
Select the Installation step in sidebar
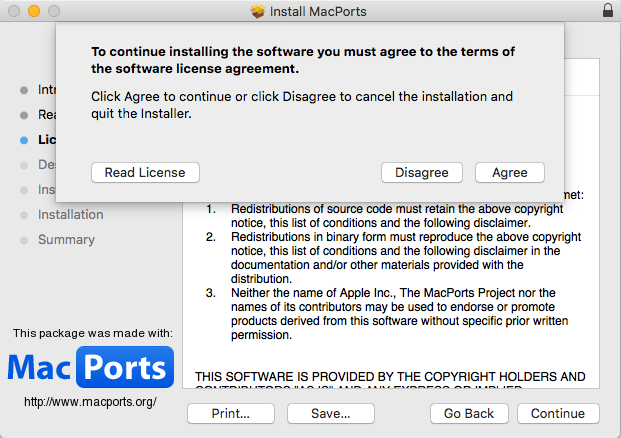[70, 214]
